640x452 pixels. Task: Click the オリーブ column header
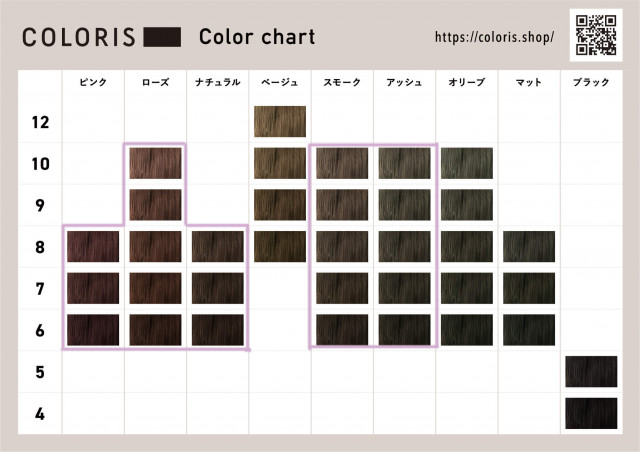[466, 81]
